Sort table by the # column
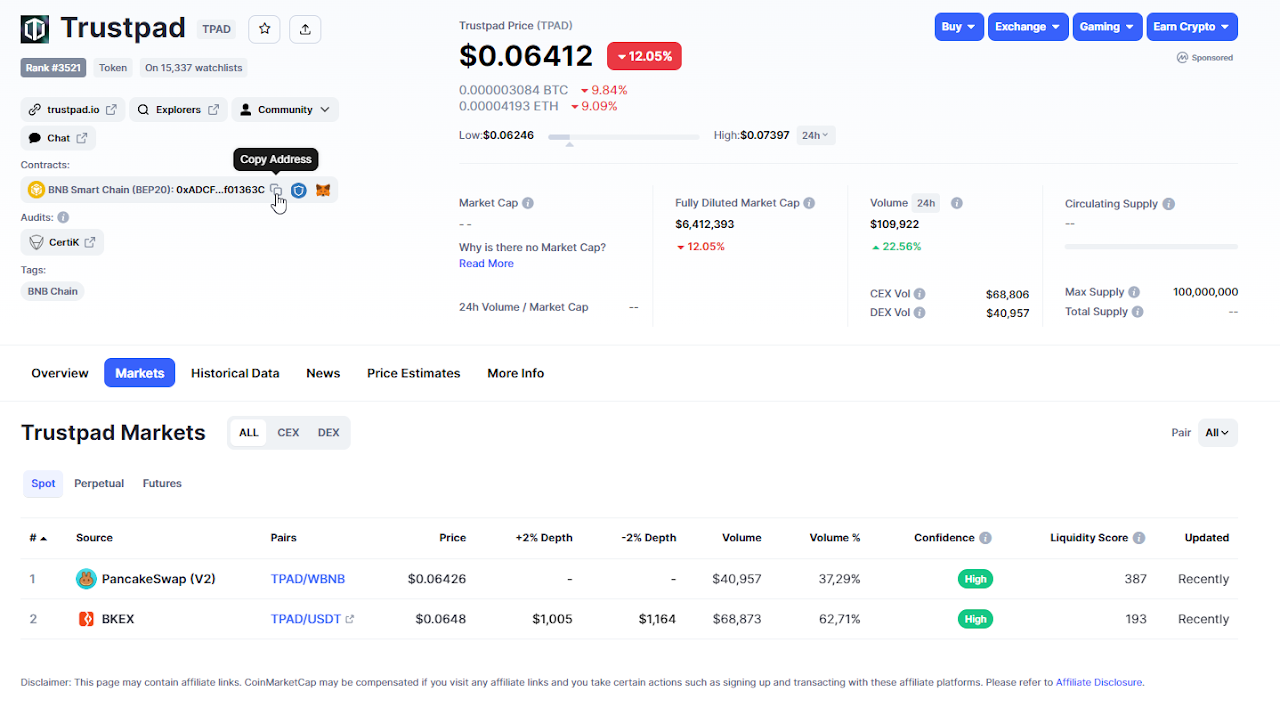The width and height of the screenshot is (1280, 716). click(x=38, y=538)
